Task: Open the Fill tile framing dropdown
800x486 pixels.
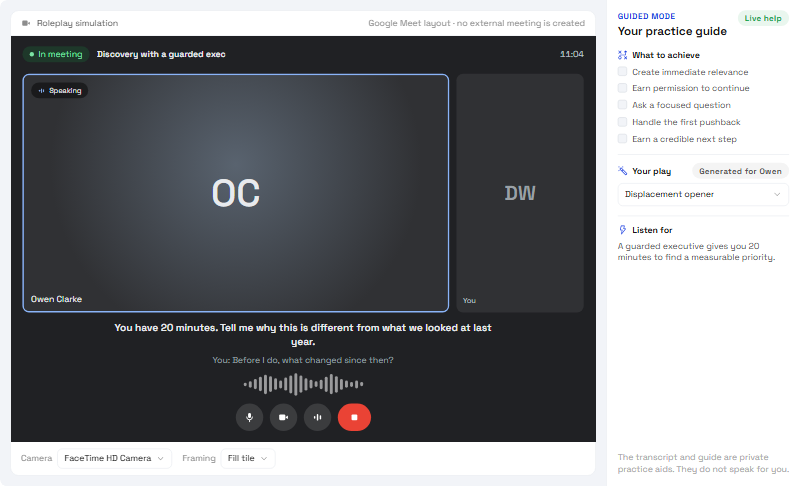Action: pos(248,458)
